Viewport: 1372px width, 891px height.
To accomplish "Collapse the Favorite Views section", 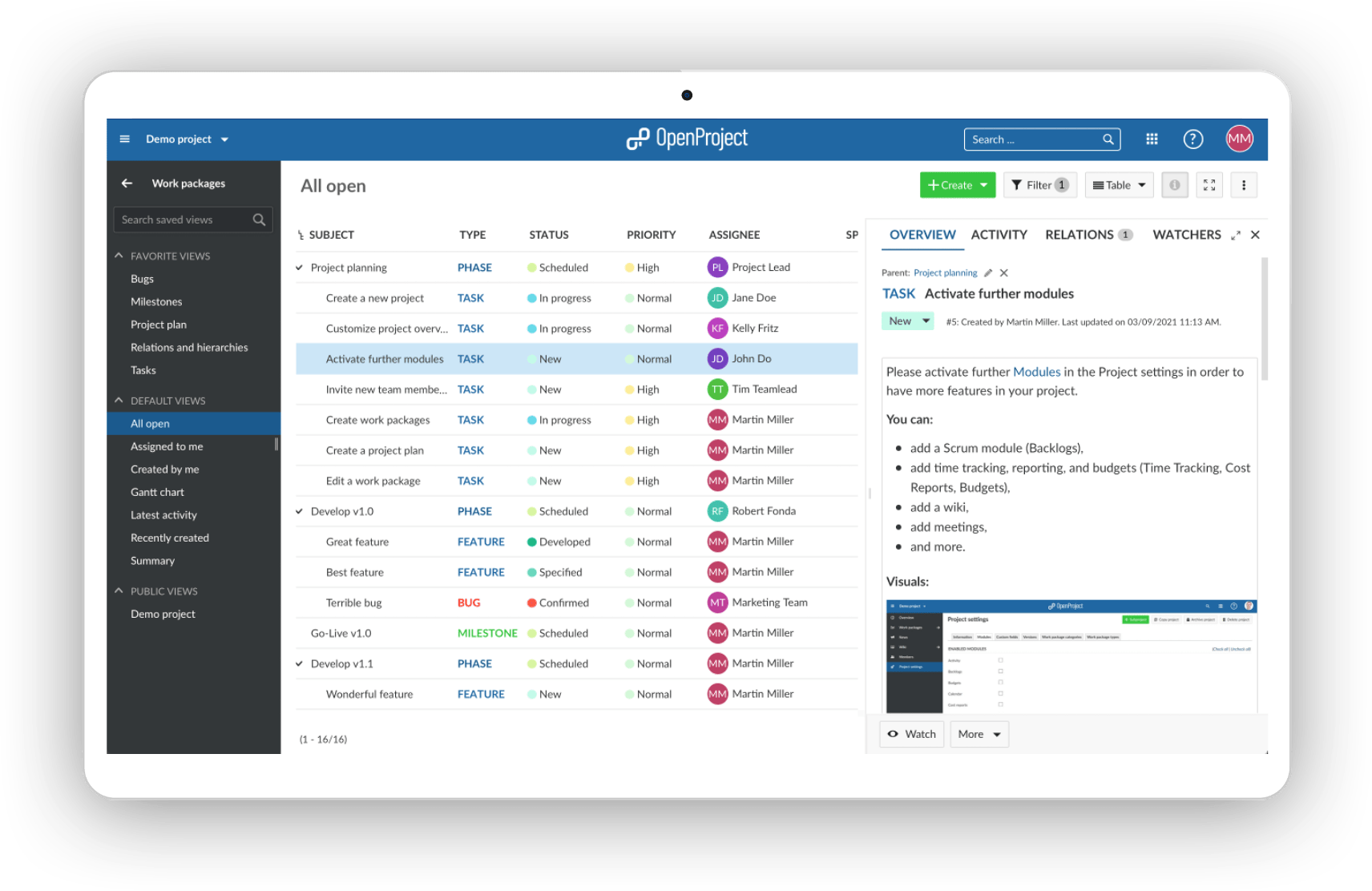I will [119, 256].
